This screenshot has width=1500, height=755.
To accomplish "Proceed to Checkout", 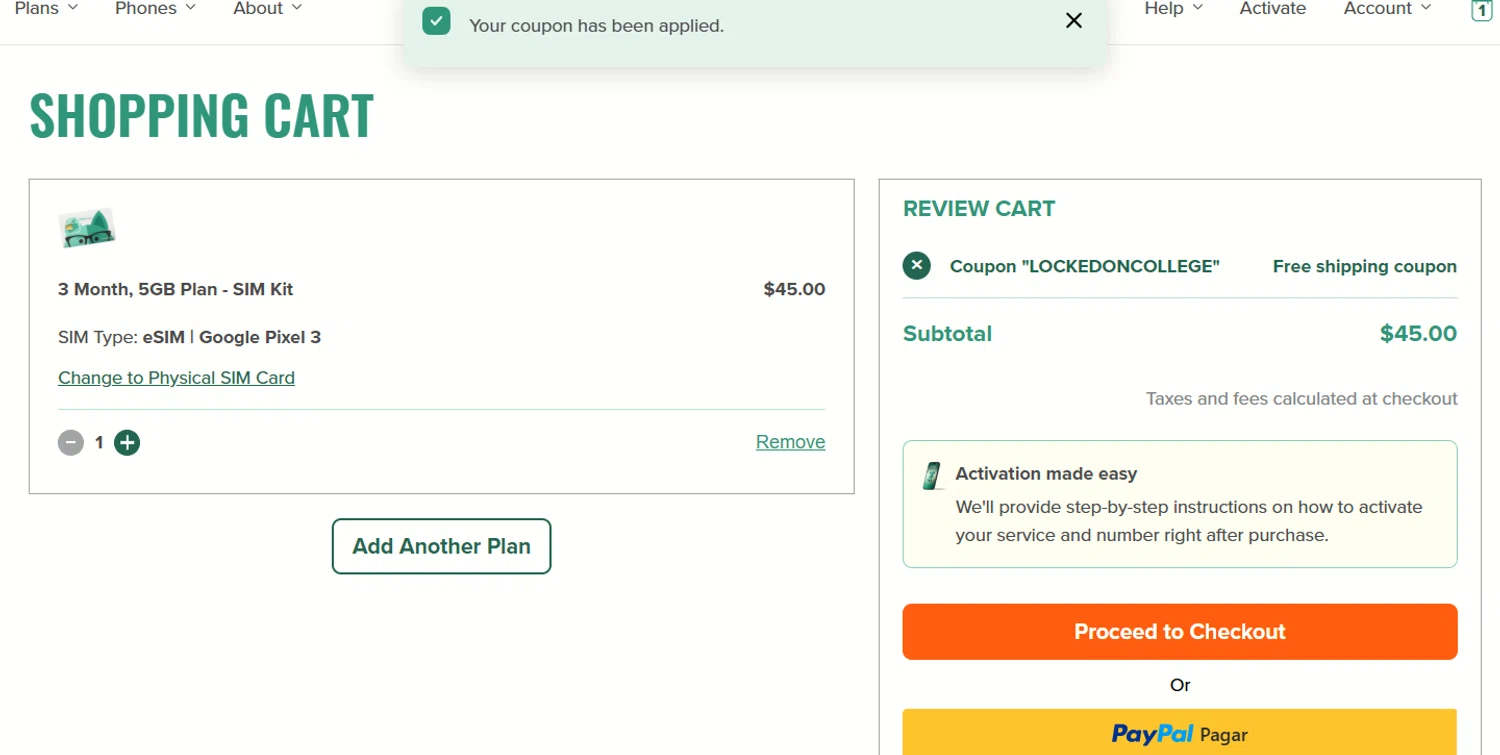I will pos(1180,632).
